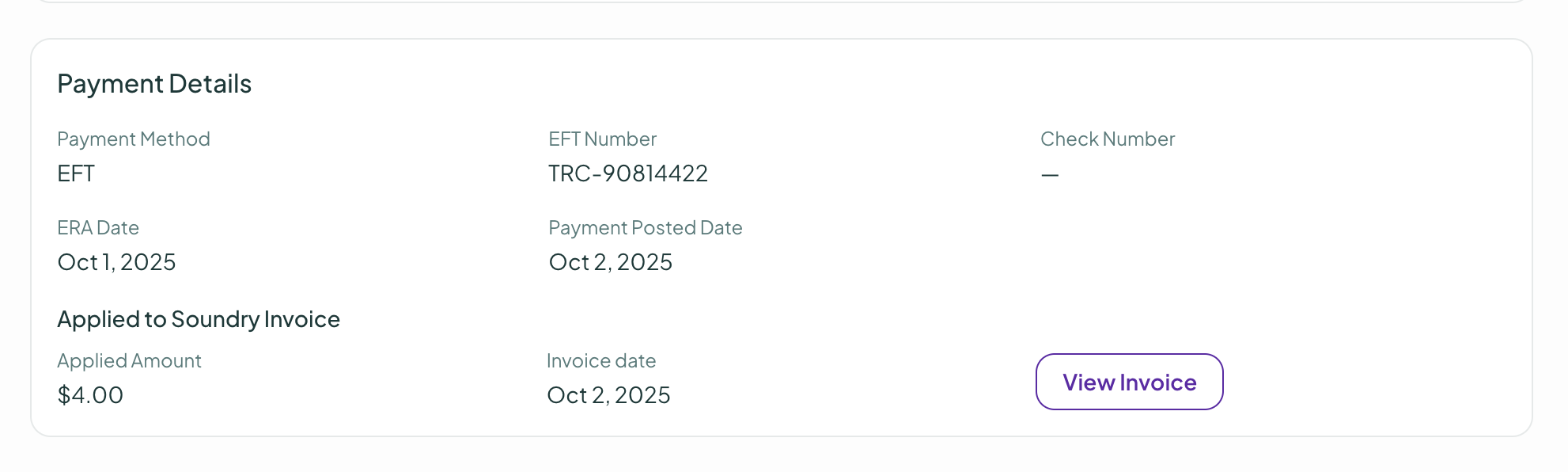
Task: Select the Payment Method label
Action: point(133,139)
